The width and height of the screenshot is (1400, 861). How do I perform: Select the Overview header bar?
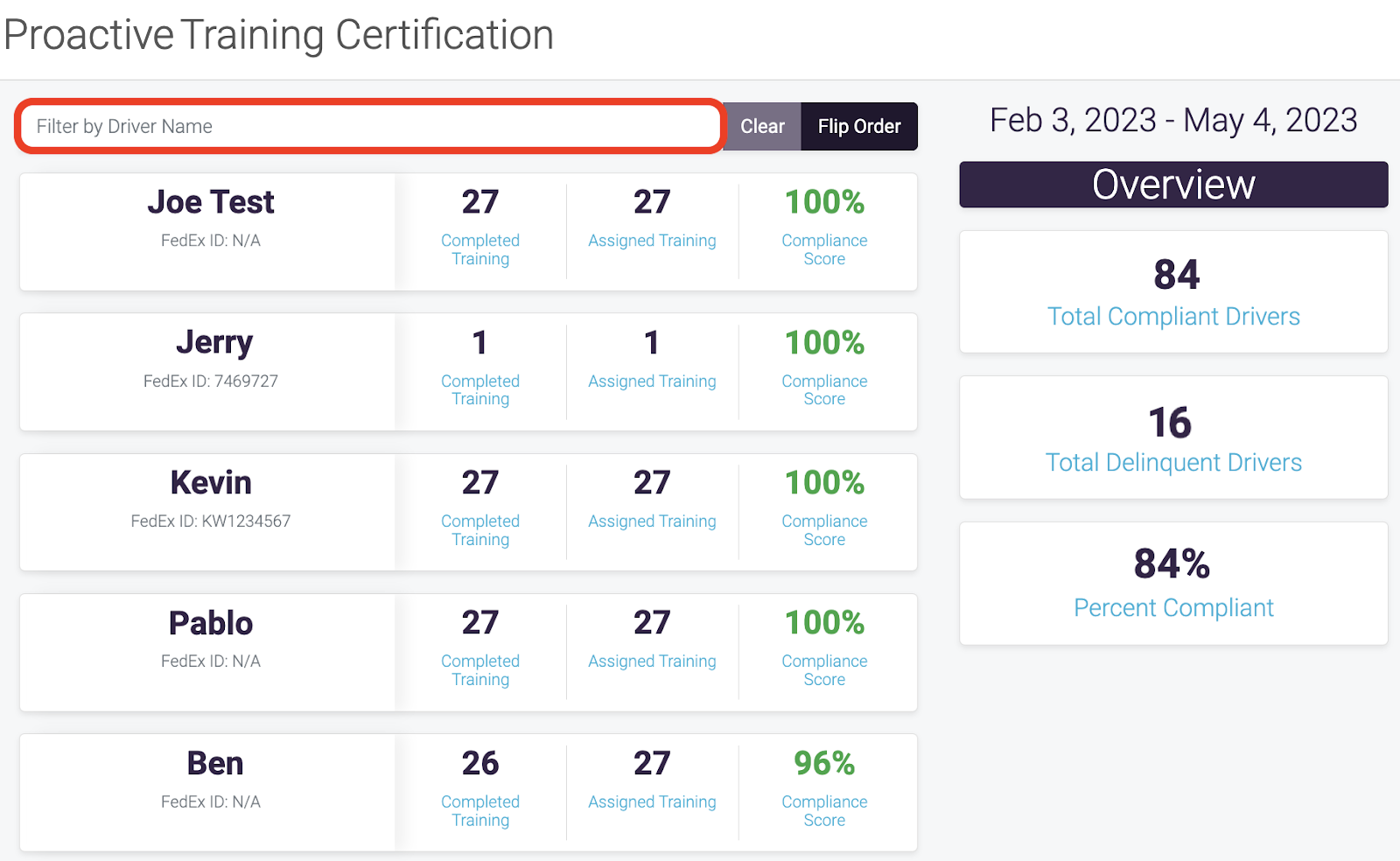pos(1173,185)
